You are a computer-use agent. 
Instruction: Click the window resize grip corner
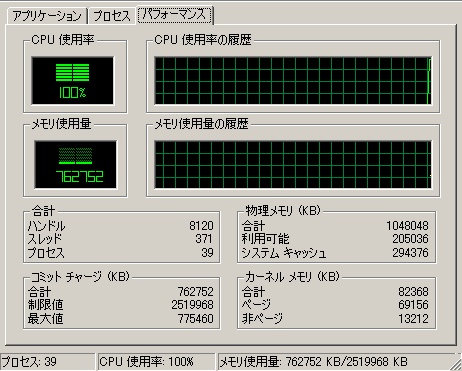click(x=456, y=364)
